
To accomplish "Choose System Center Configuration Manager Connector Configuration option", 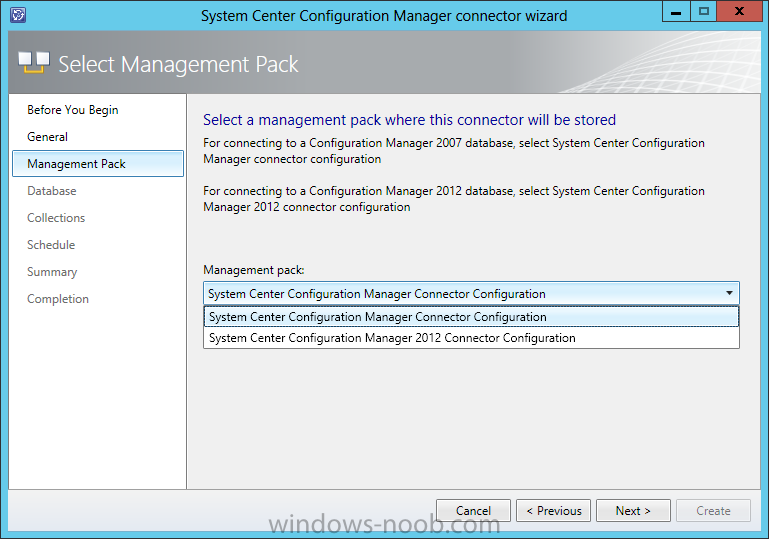I will pos(471,317).
